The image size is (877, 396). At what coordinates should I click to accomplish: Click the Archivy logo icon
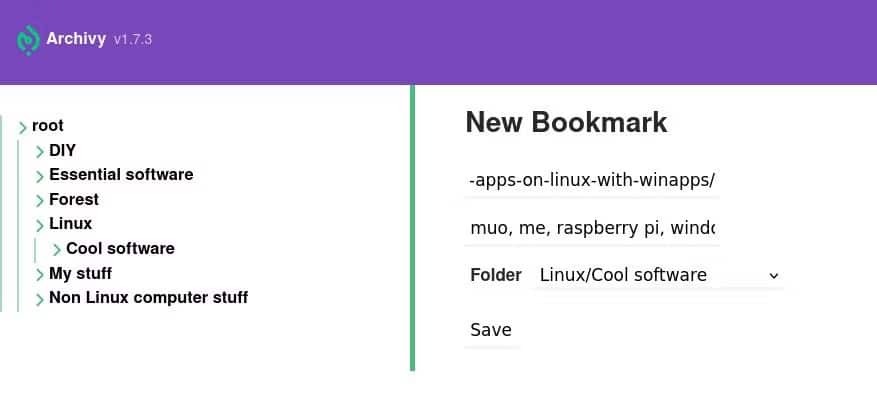28,40
